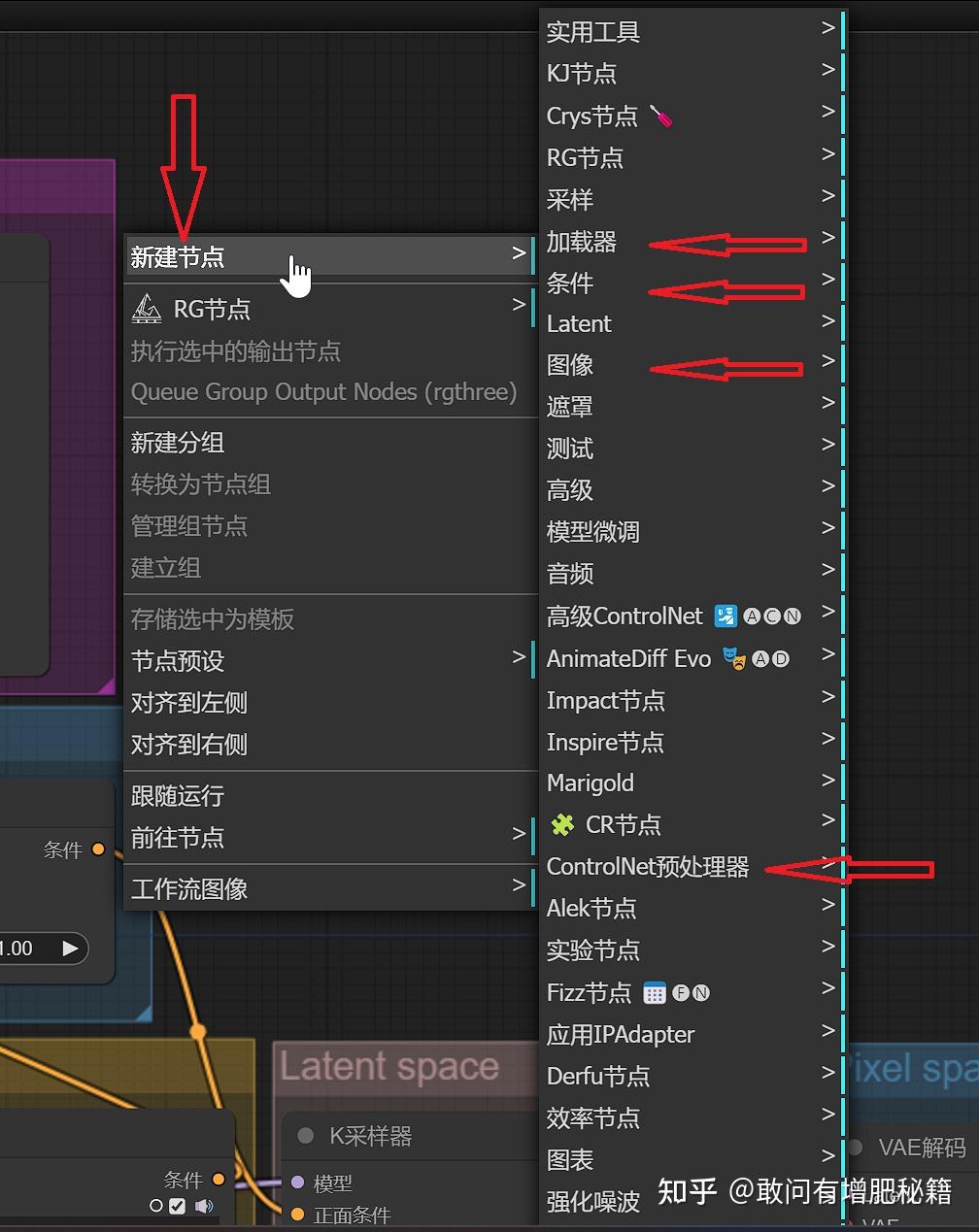The height and width of the screenshot is (1232, 979).
Task: Open the 前往节点 menu entry
Action: pyautogui.click(x=330, y=838)
